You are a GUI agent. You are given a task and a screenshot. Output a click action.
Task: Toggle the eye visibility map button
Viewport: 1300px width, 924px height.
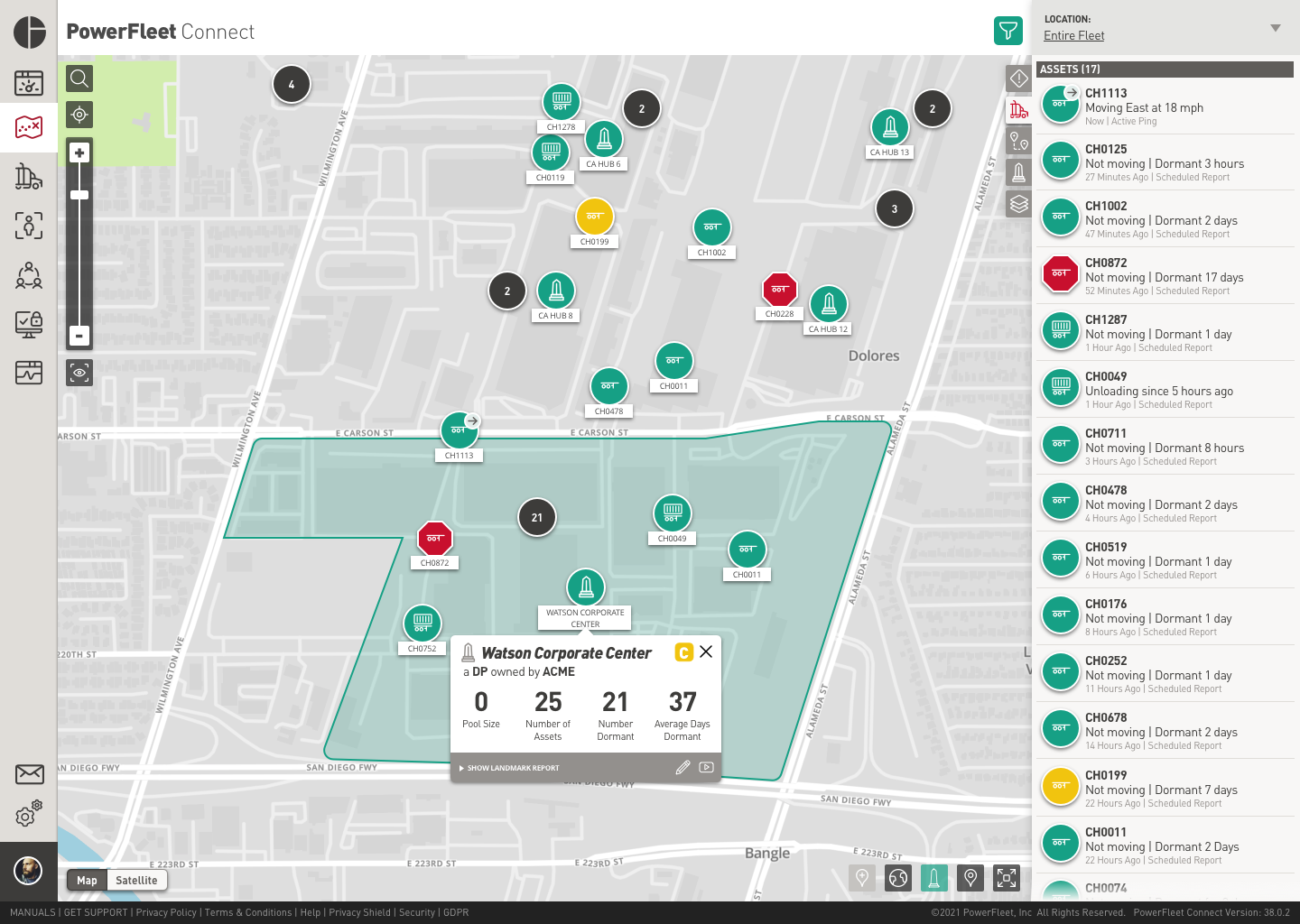[79, 372]
